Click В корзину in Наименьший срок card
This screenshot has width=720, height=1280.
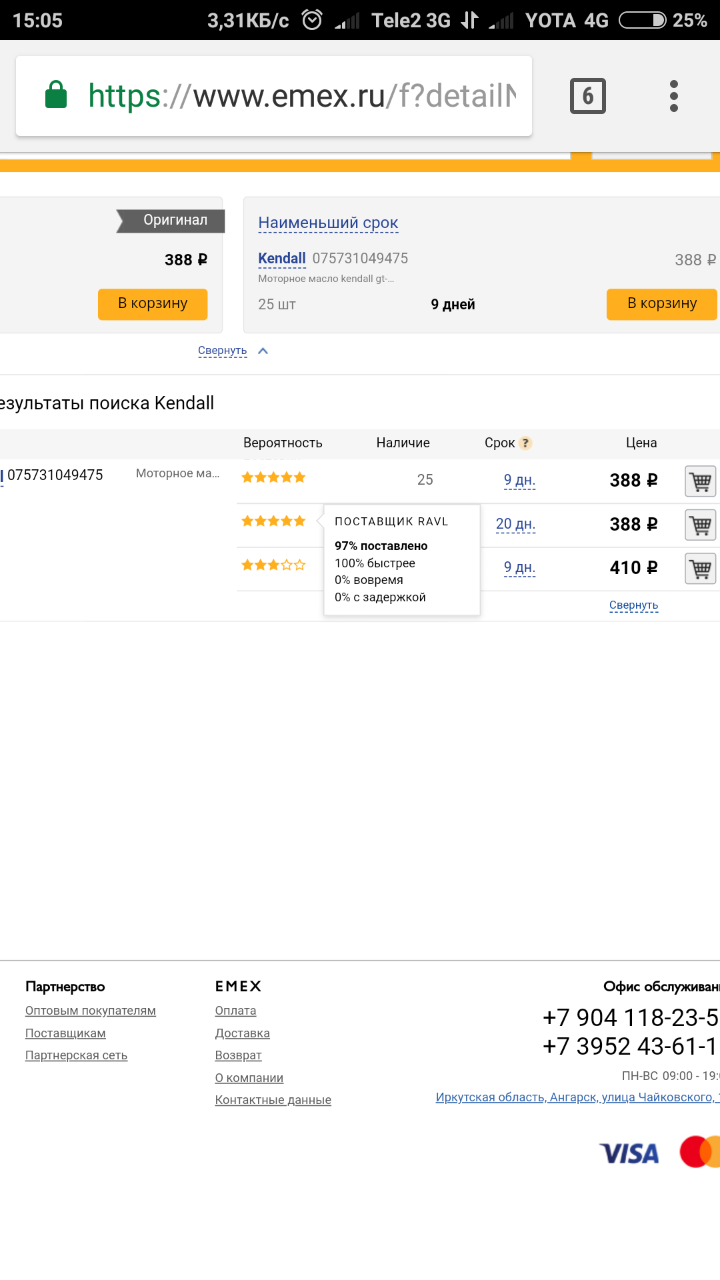coord(661,304)
